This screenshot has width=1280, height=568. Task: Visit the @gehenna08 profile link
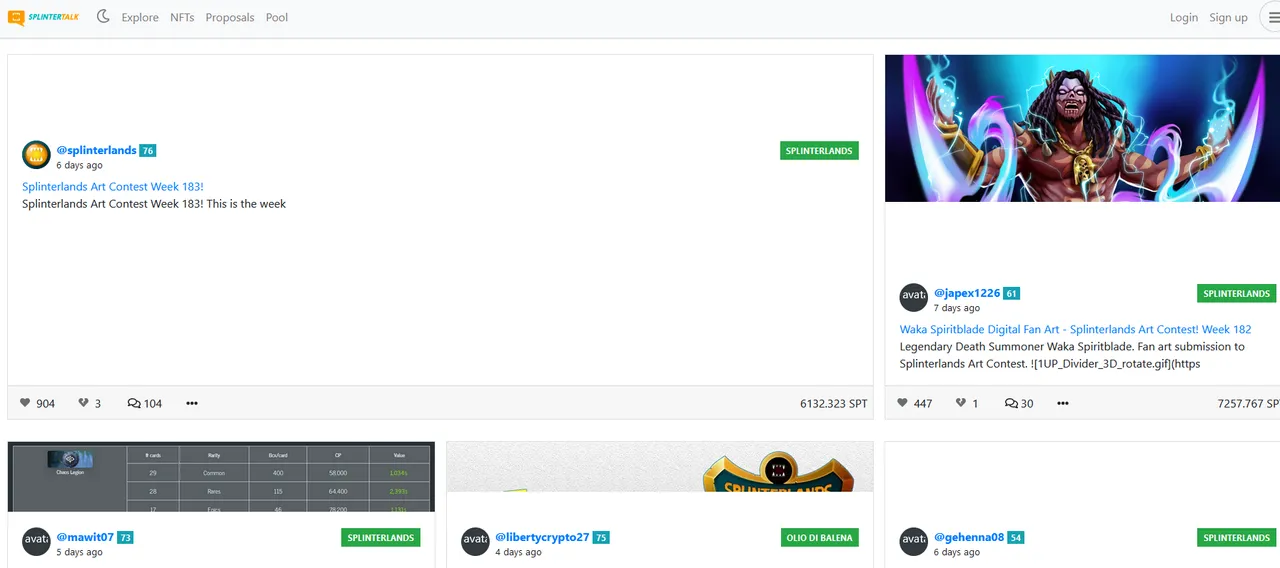pos(969,537)
